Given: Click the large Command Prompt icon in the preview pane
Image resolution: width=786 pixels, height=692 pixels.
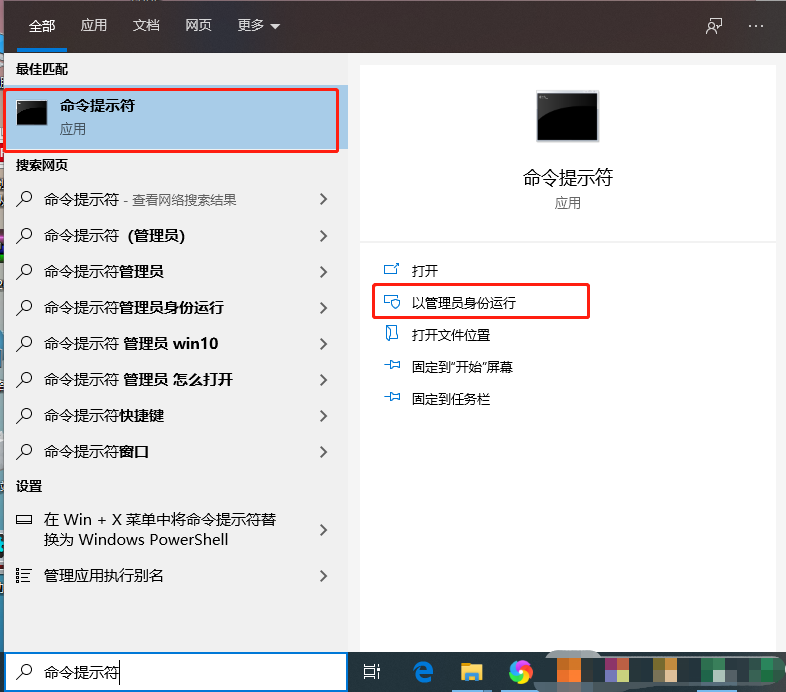Looking at the screenshot, I should pos(567,116).
